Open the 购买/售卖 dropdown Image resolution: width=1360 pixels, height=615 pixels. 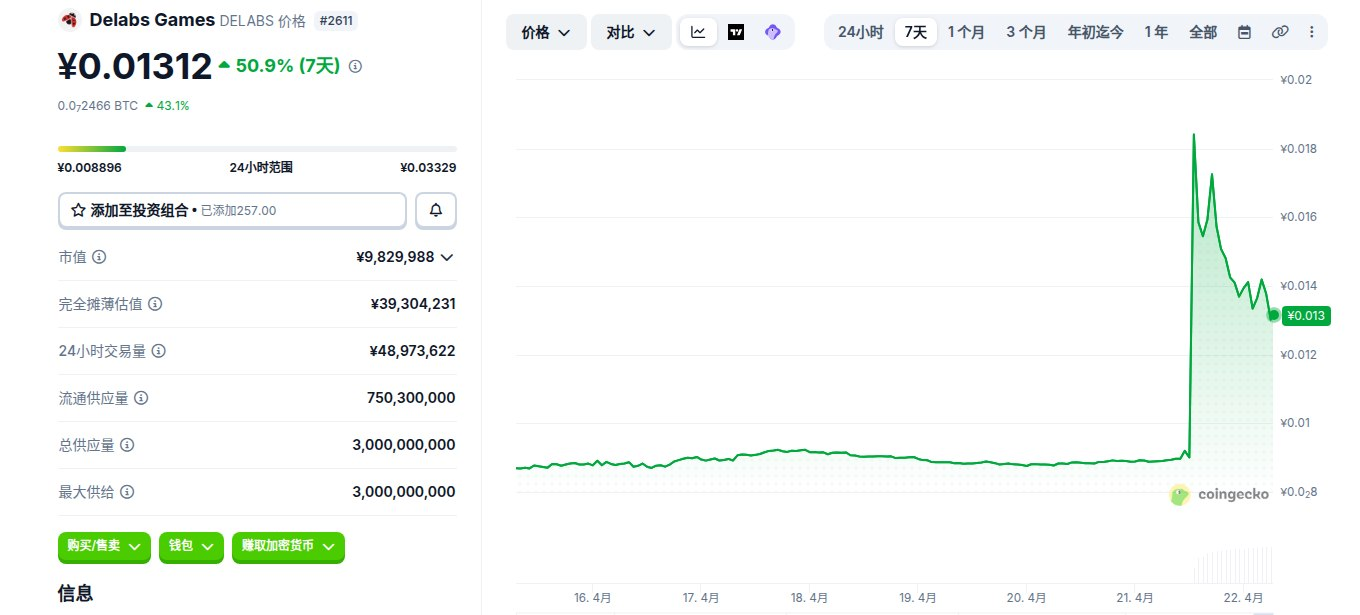coord(105,546)
